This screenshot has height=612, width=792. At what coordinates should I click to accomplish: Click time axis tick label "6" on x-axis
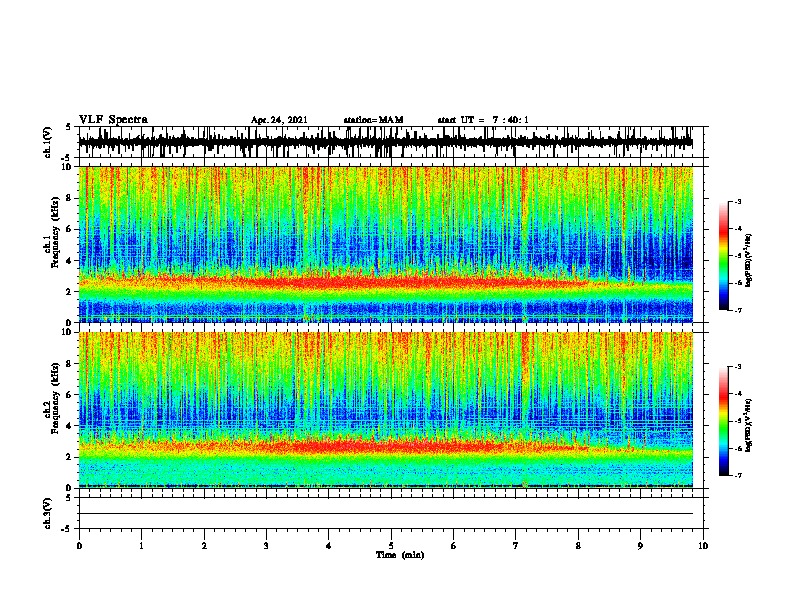tap(454, 546)
